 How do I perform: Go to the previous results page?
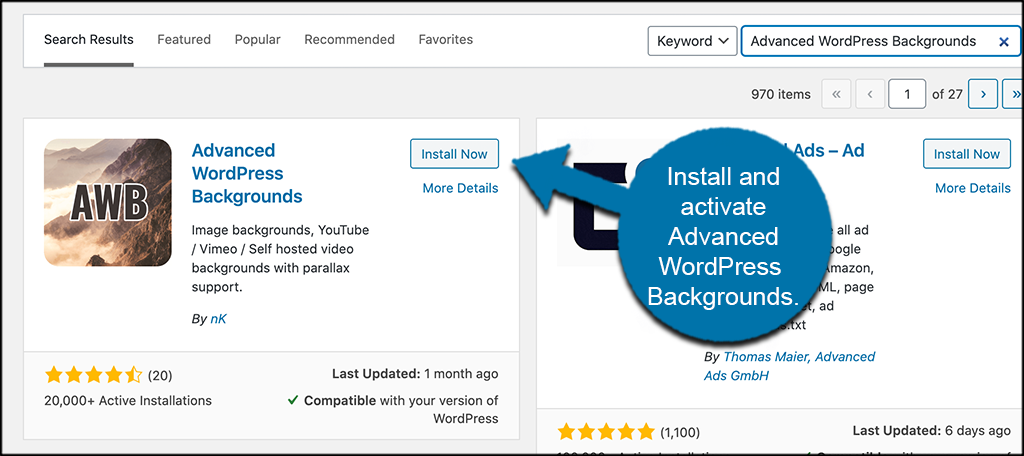coord(870,94)
